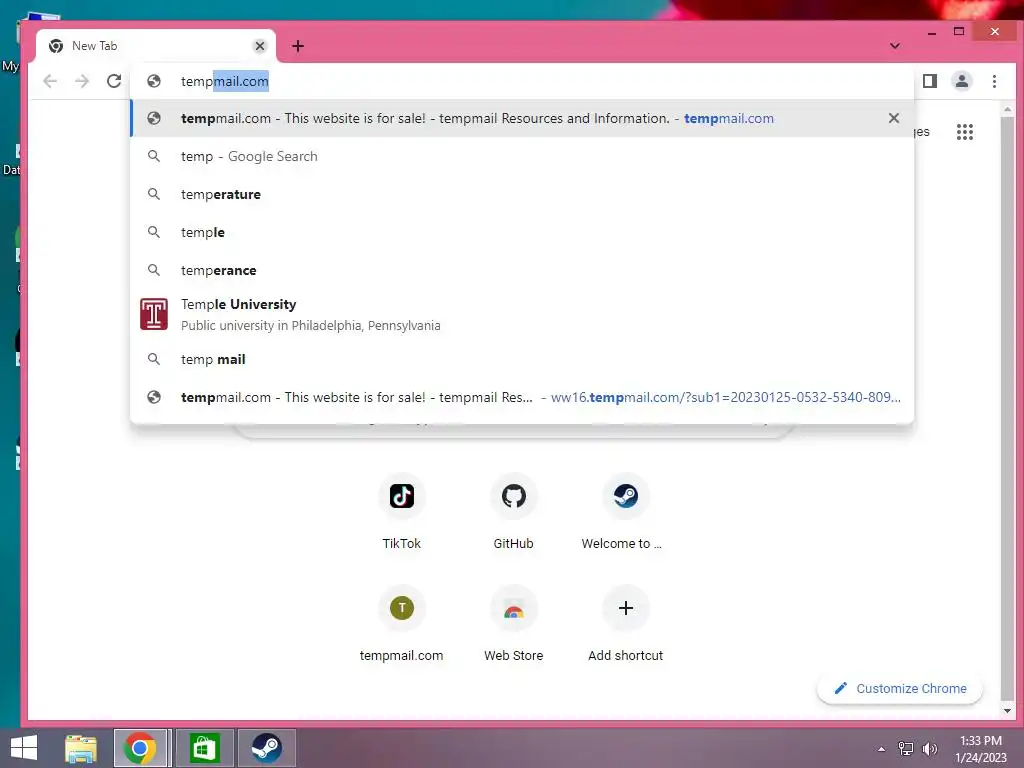Click the network tray icon
The height and width of the screenshot is (768, 1024).
(906, 749)
